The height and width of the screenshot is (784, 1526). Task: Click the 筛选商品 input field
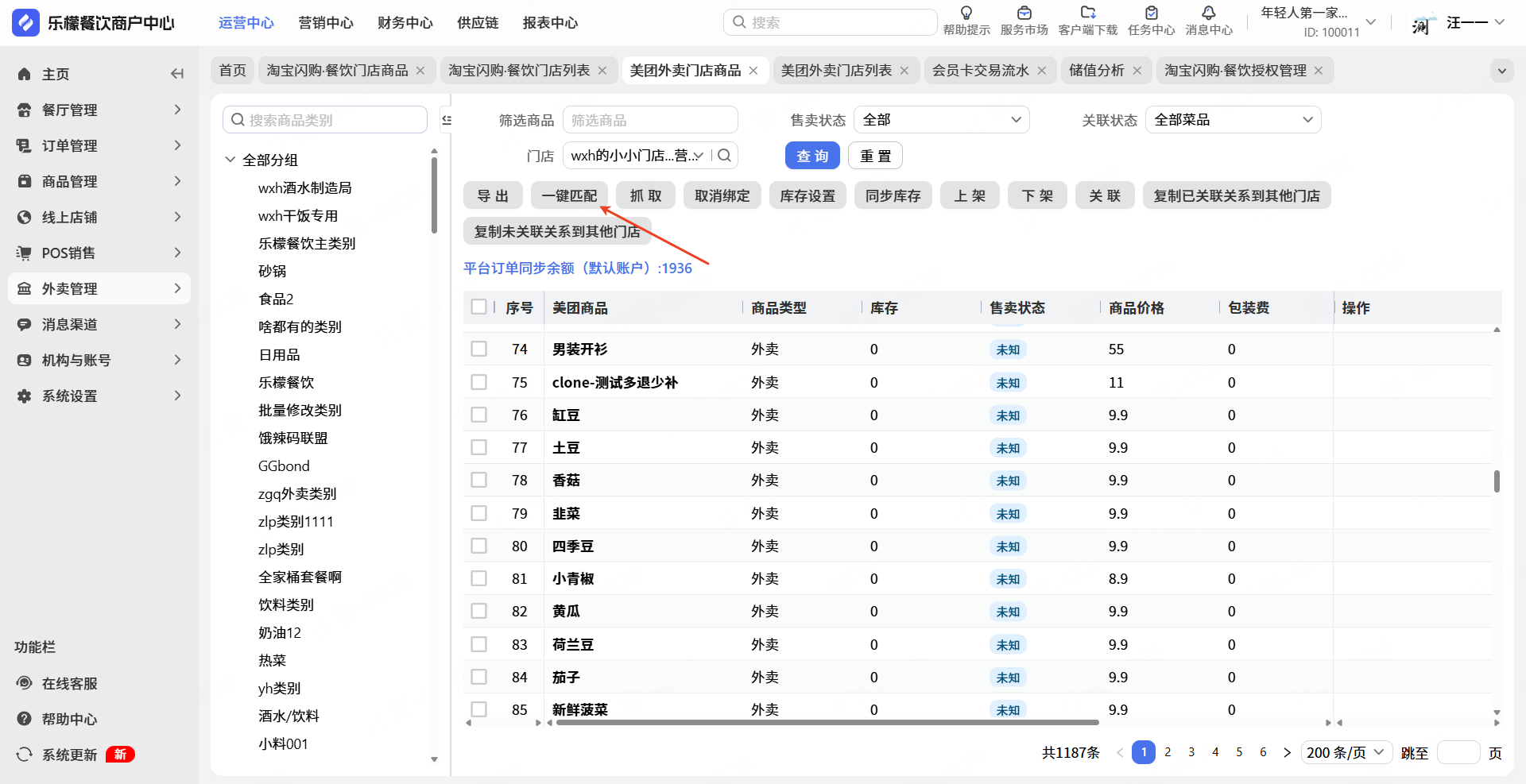(649, 120)
